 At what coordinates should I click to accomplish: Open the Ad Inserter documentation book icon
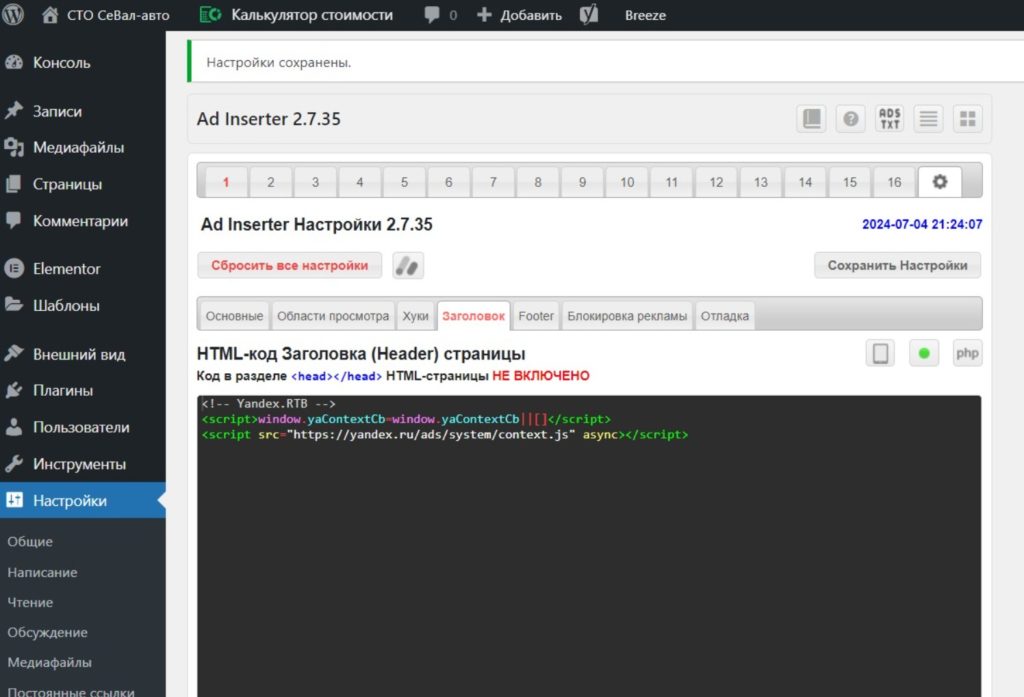[x=811, y=118]
